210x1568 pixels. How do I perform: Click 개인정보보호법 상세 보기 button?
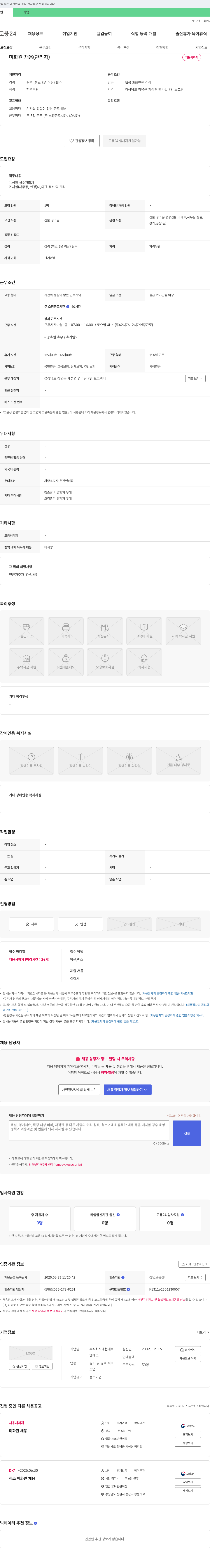[79, 1090]
